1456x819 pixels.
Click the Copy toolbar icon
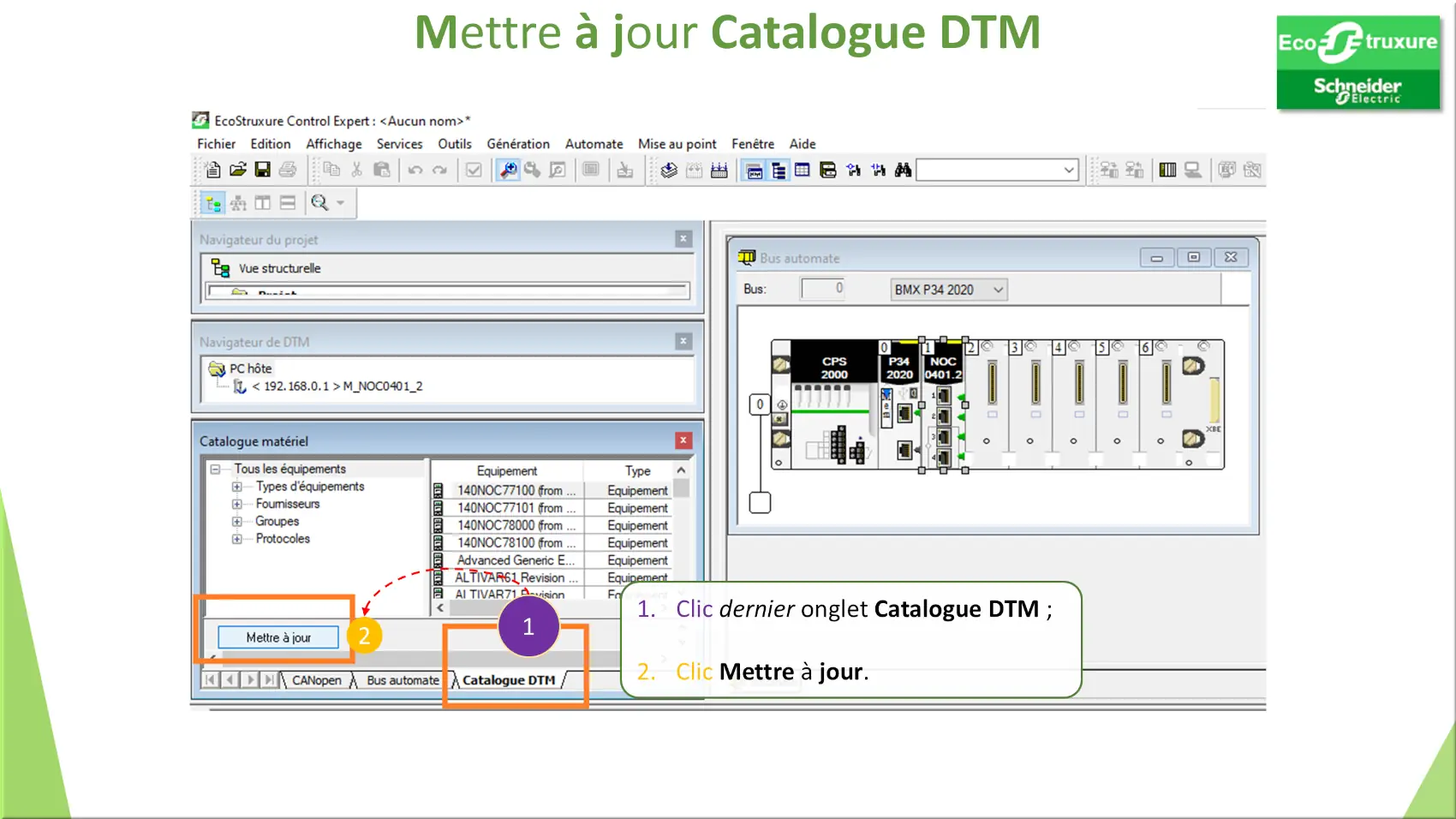click(331, 170)
